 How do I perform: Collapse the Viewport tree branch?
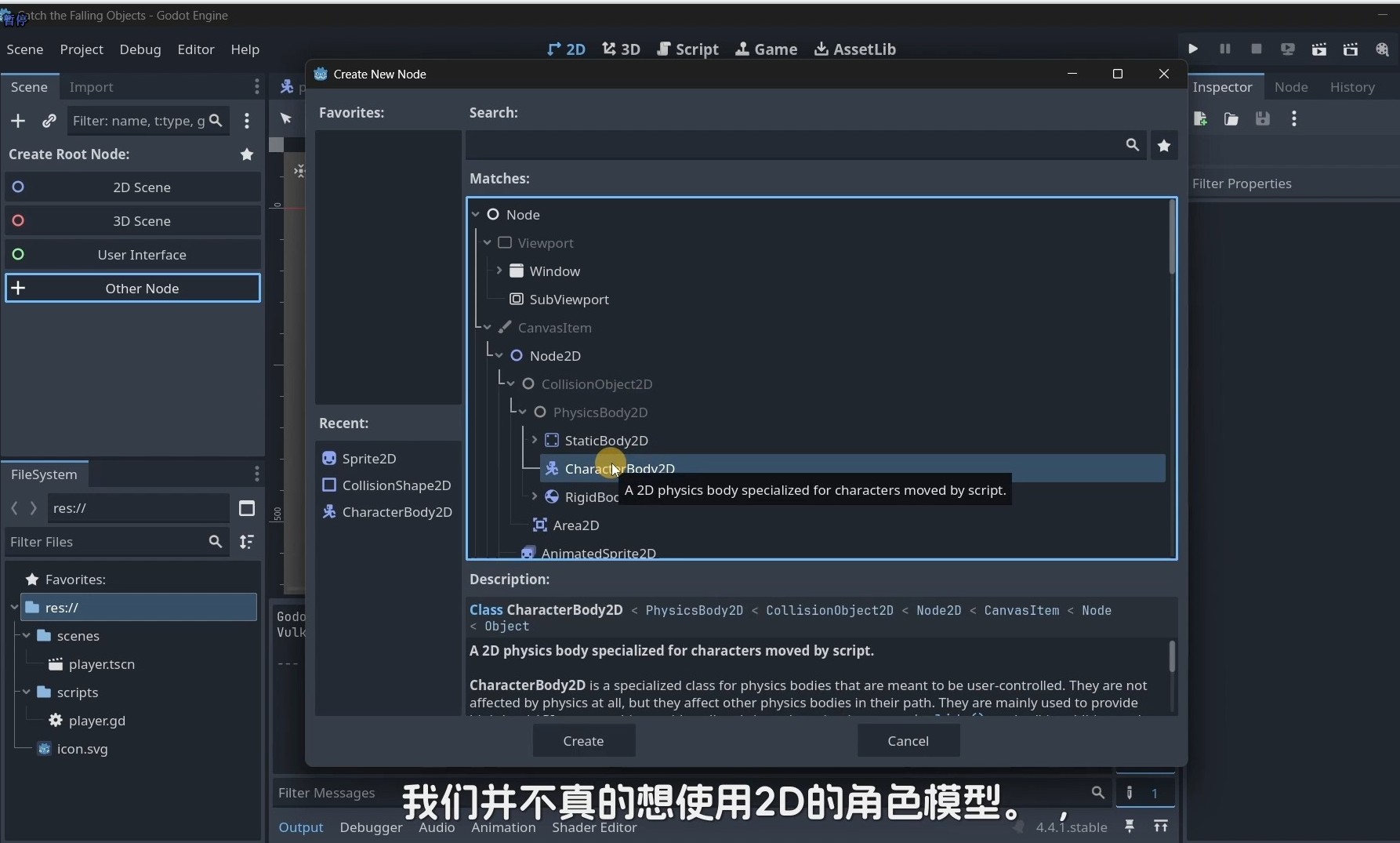488,243
